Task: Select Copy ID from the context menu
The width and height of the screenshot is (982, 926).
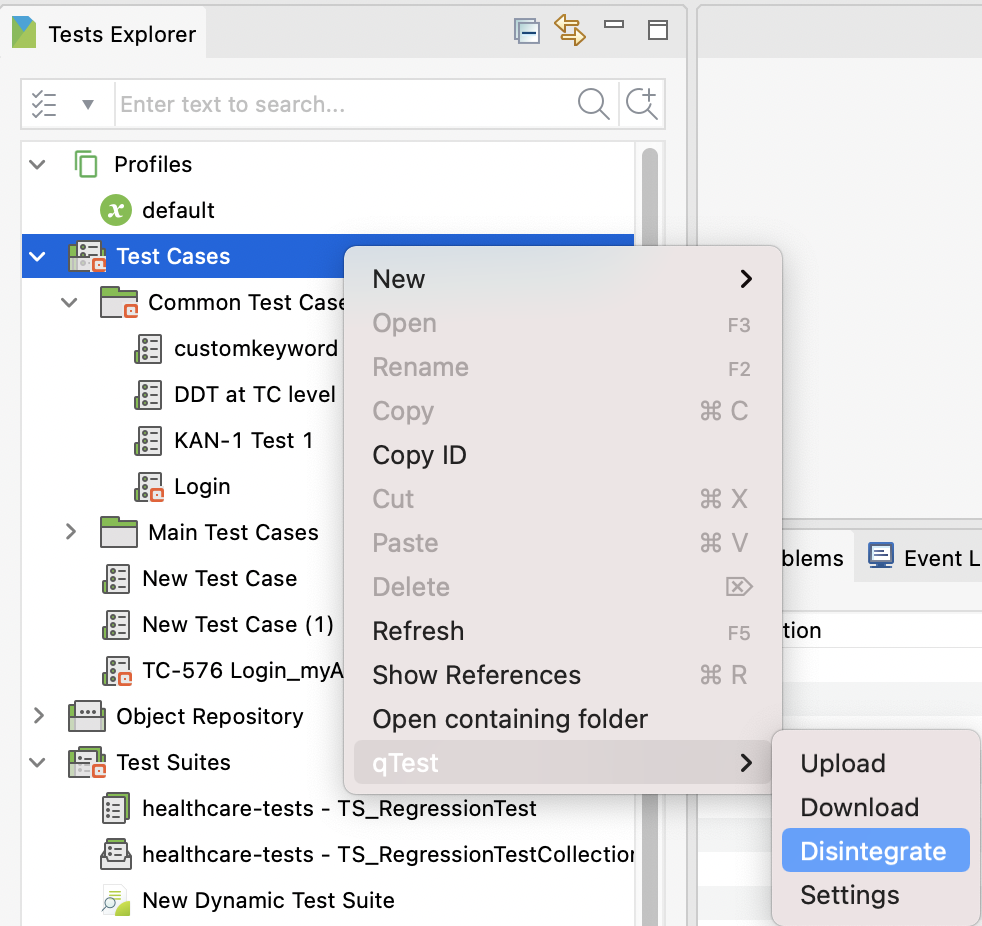Action: pyautogui.click(x=420, y=455)
